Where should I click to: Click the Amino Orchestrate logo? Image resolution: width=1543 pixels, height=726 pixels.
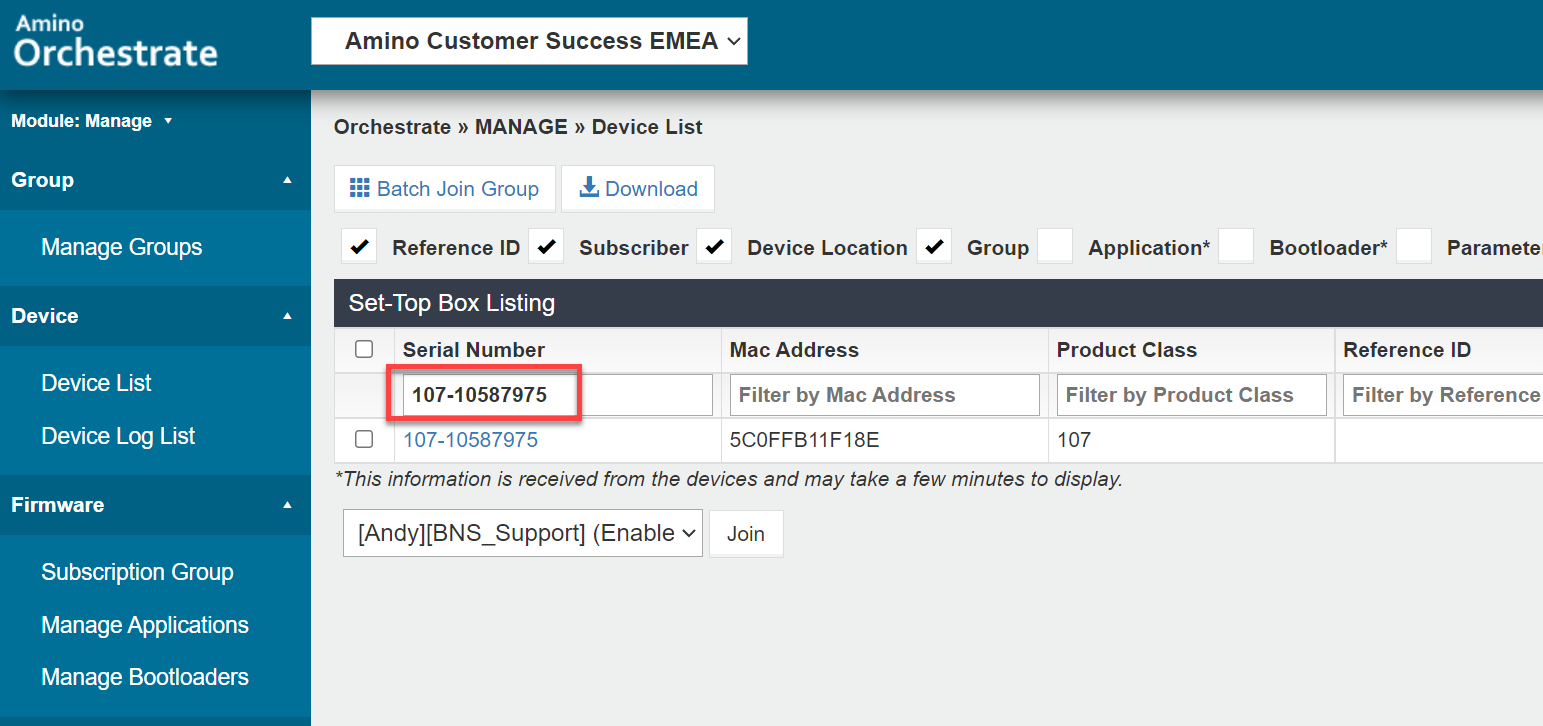pos(115,42)
